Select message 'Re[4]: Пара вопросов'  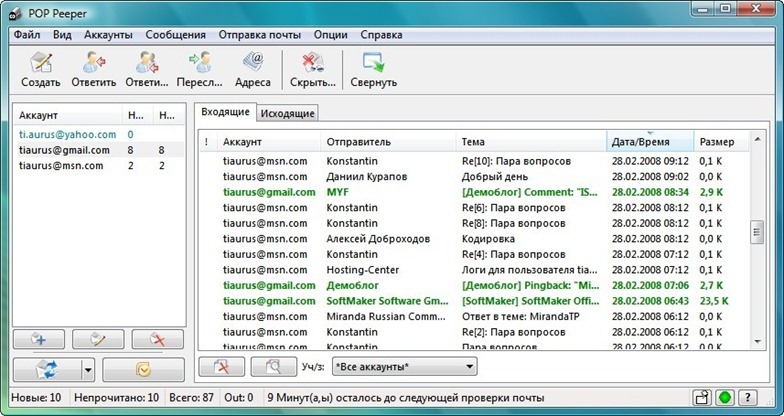point(474,254)
